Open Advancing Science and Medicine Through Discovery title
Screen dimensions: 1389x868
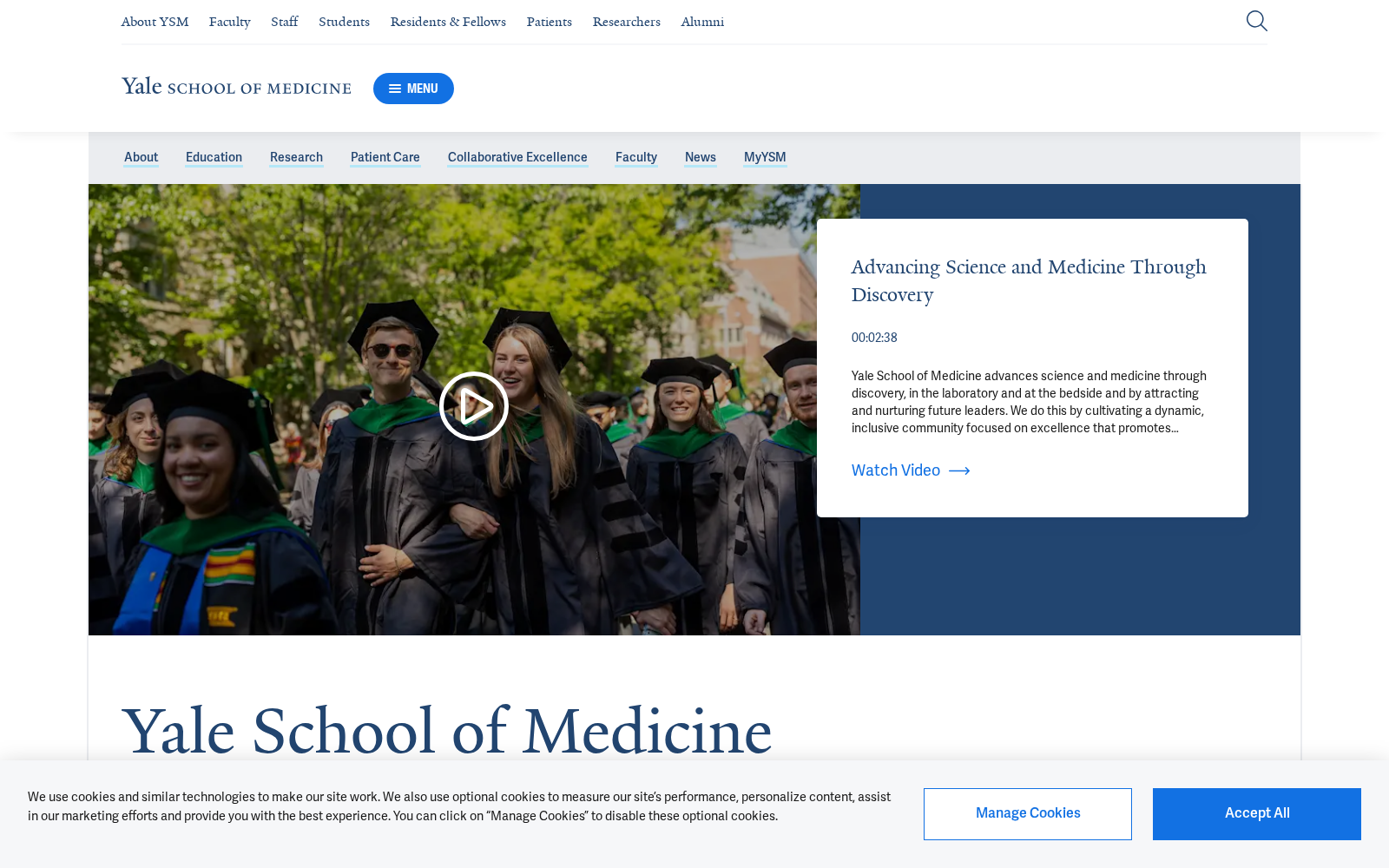[x=1029, y=280]
